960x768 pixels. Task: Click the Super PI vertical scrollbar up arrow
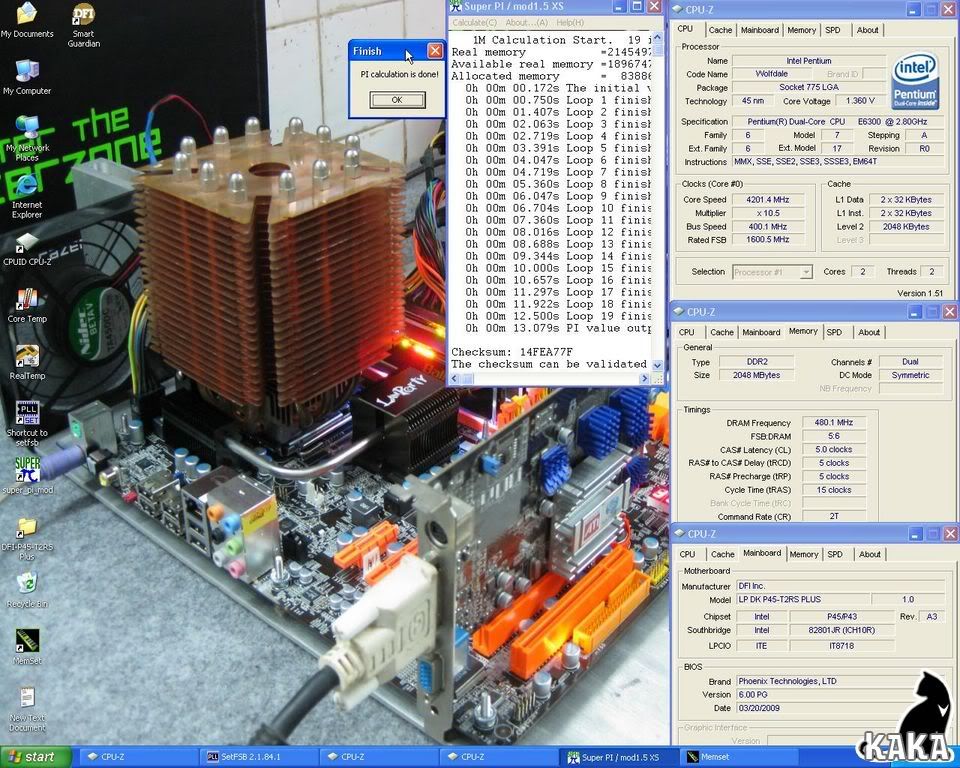pos(658,38)
